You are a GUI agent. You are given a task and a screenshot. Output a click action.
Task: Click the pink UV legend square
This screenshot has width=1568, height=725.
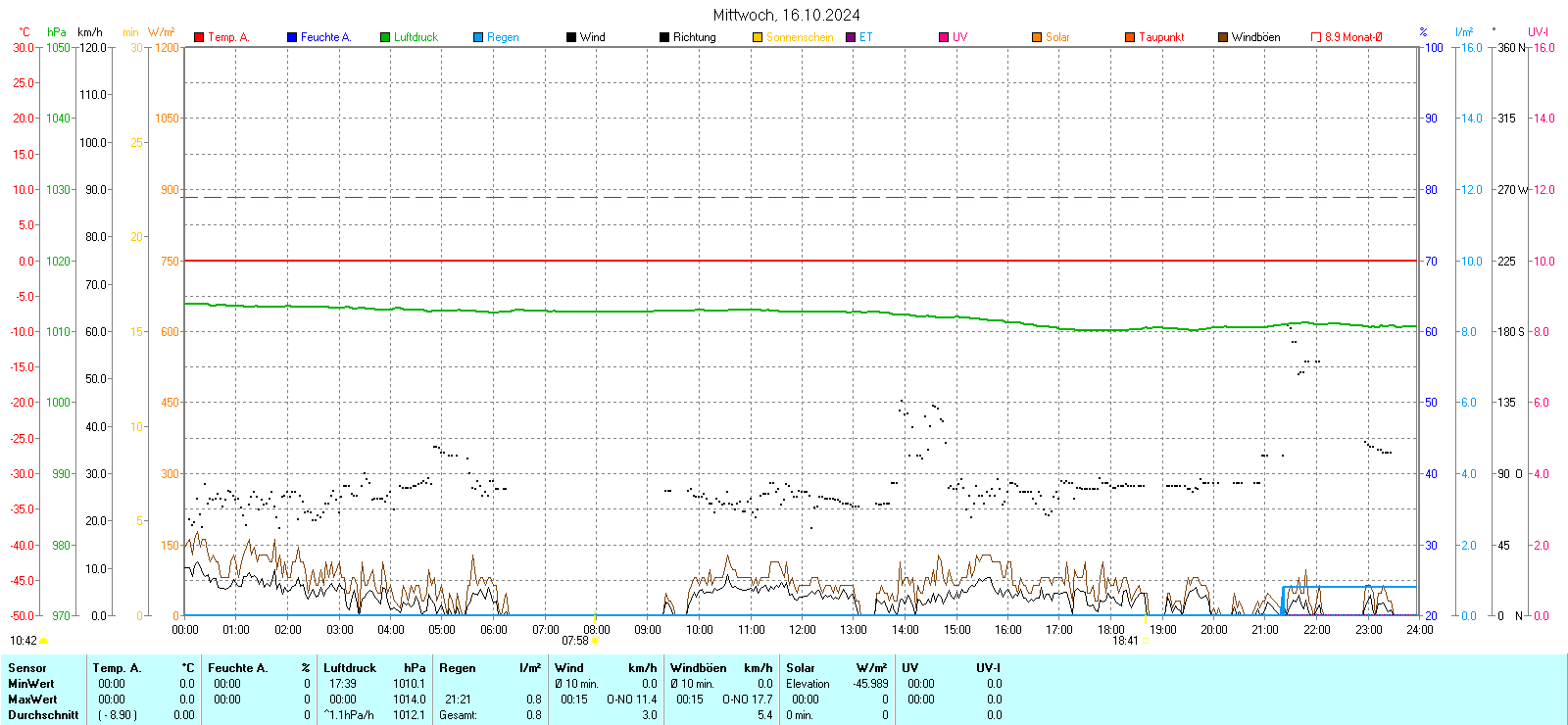944,37
